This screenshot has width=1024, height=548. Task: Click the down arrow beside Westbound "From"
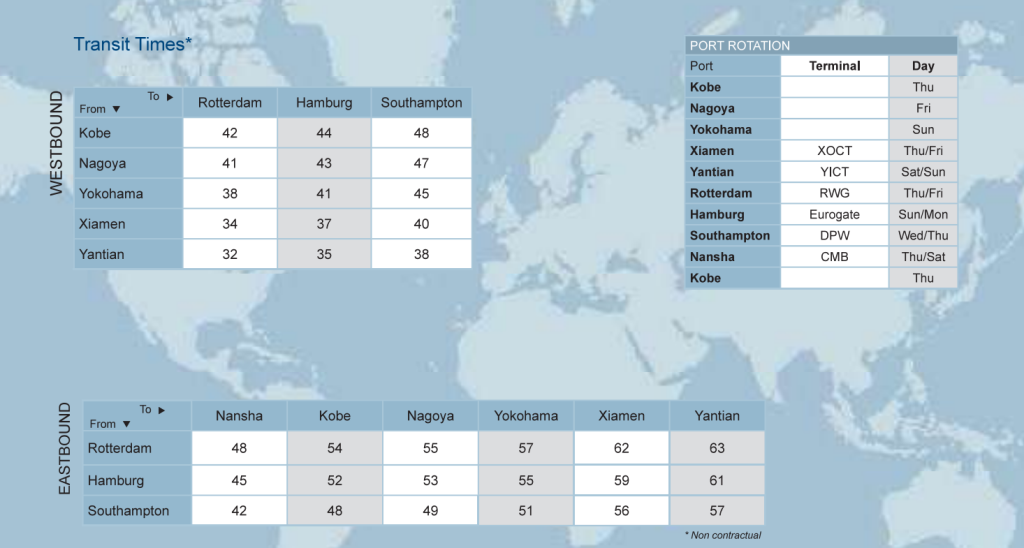pos(116,109)
